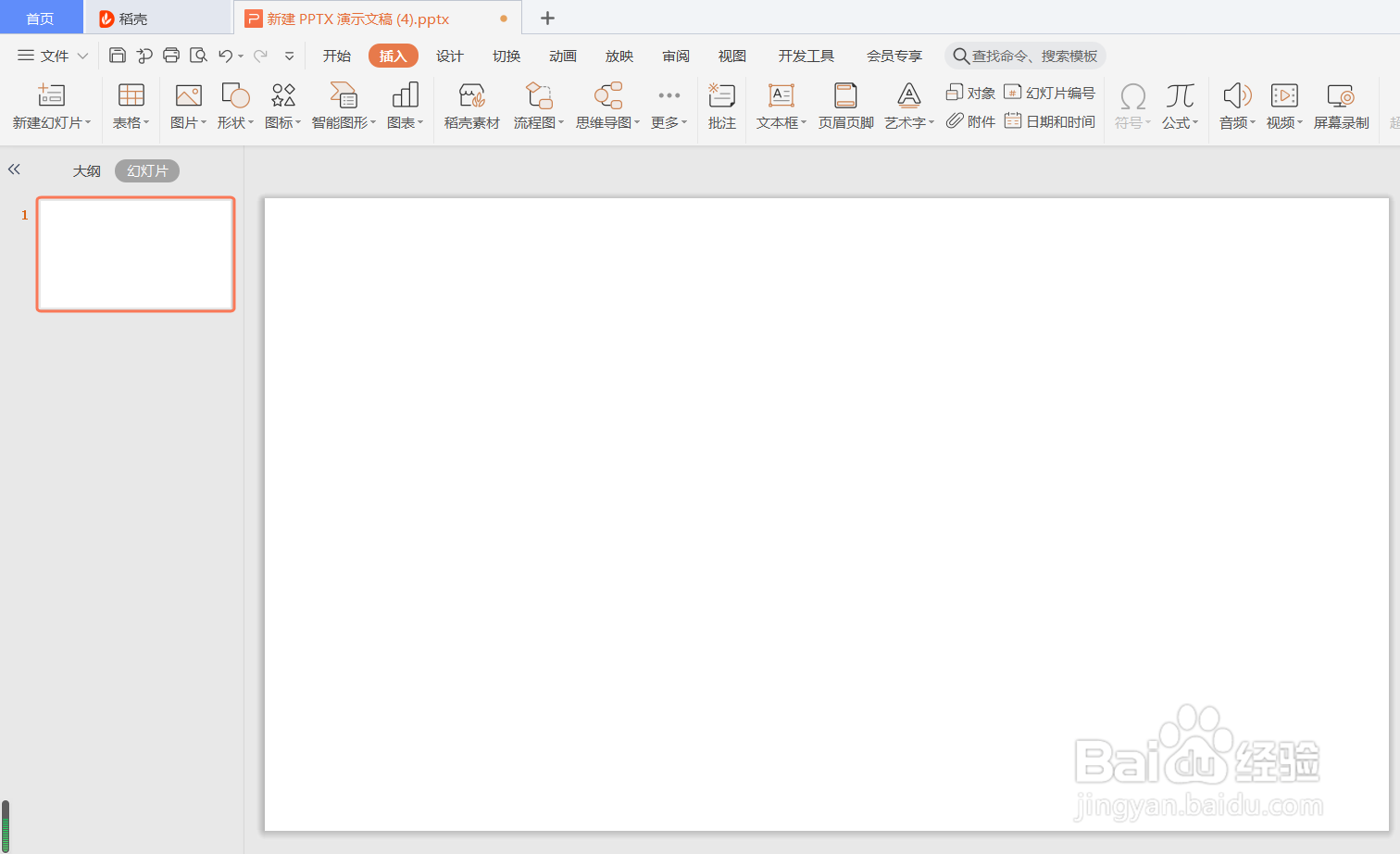
Task: Start Screen Recording 屏幕录制
Action: coord(1341,106)
